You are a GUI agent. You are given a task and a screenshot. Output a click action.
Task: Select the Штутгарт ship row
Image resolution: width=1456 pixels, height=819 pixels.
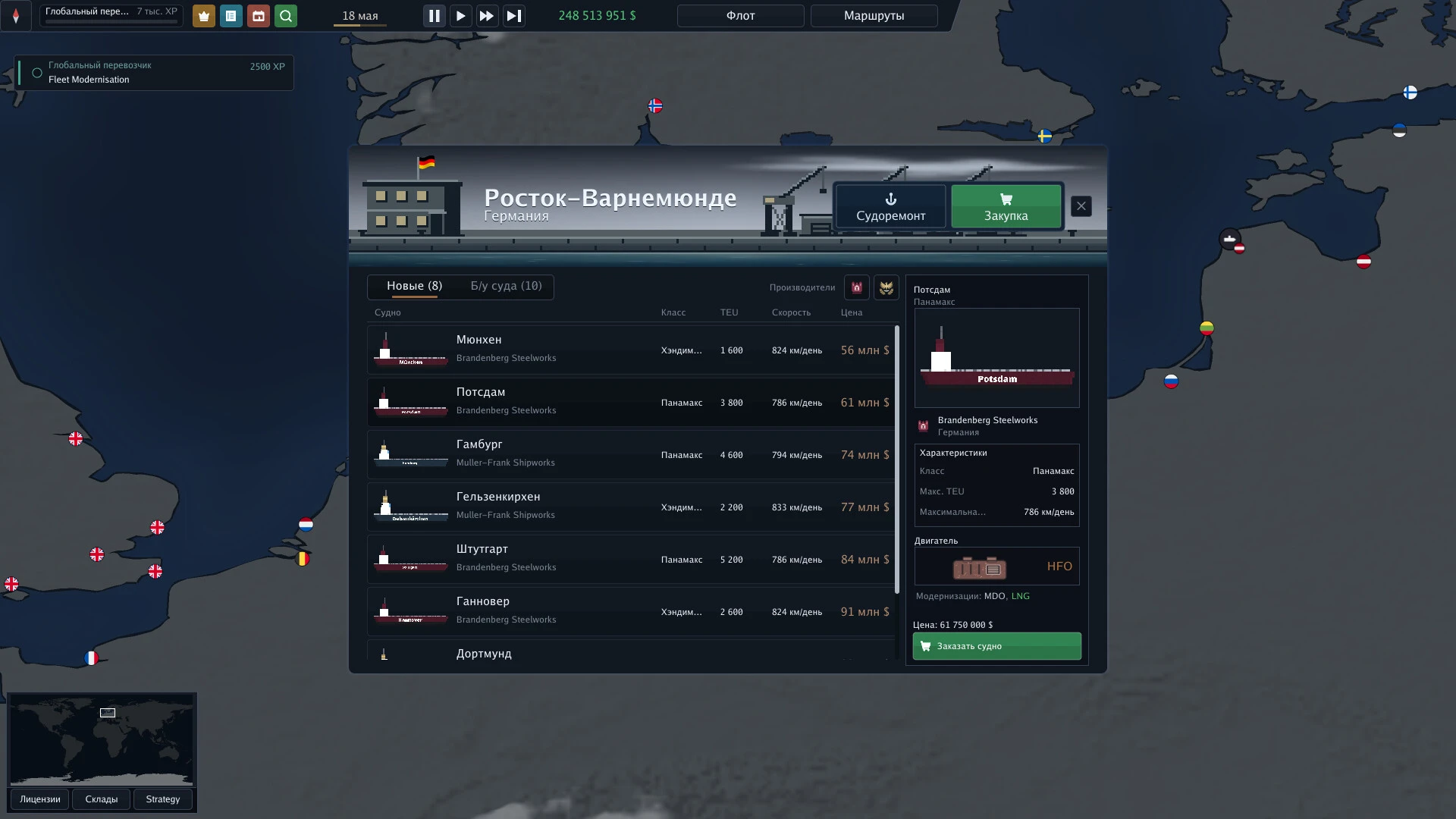(631, 560)
